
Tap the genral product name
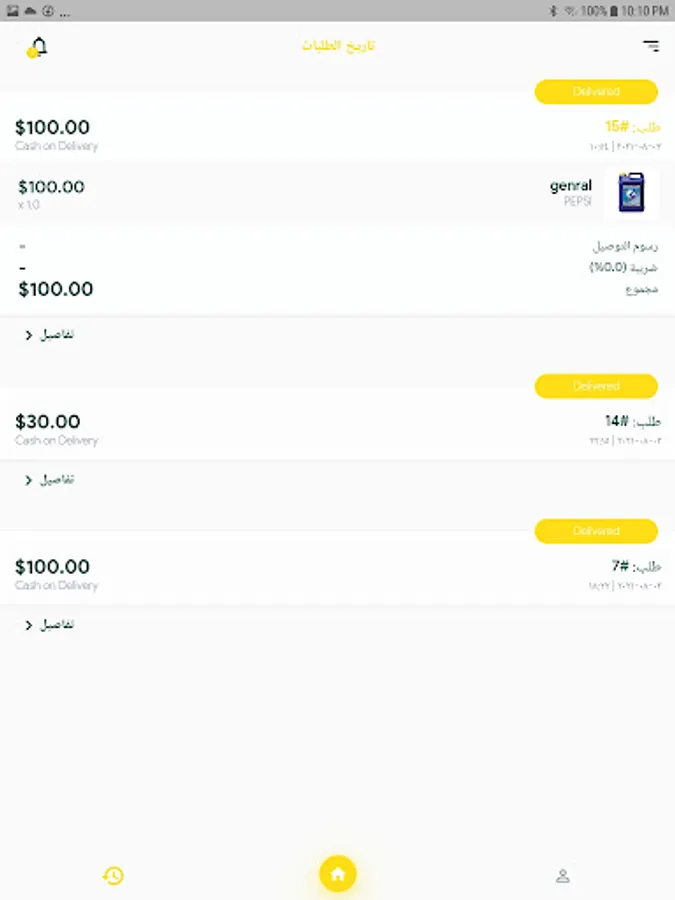pos(570,186)
